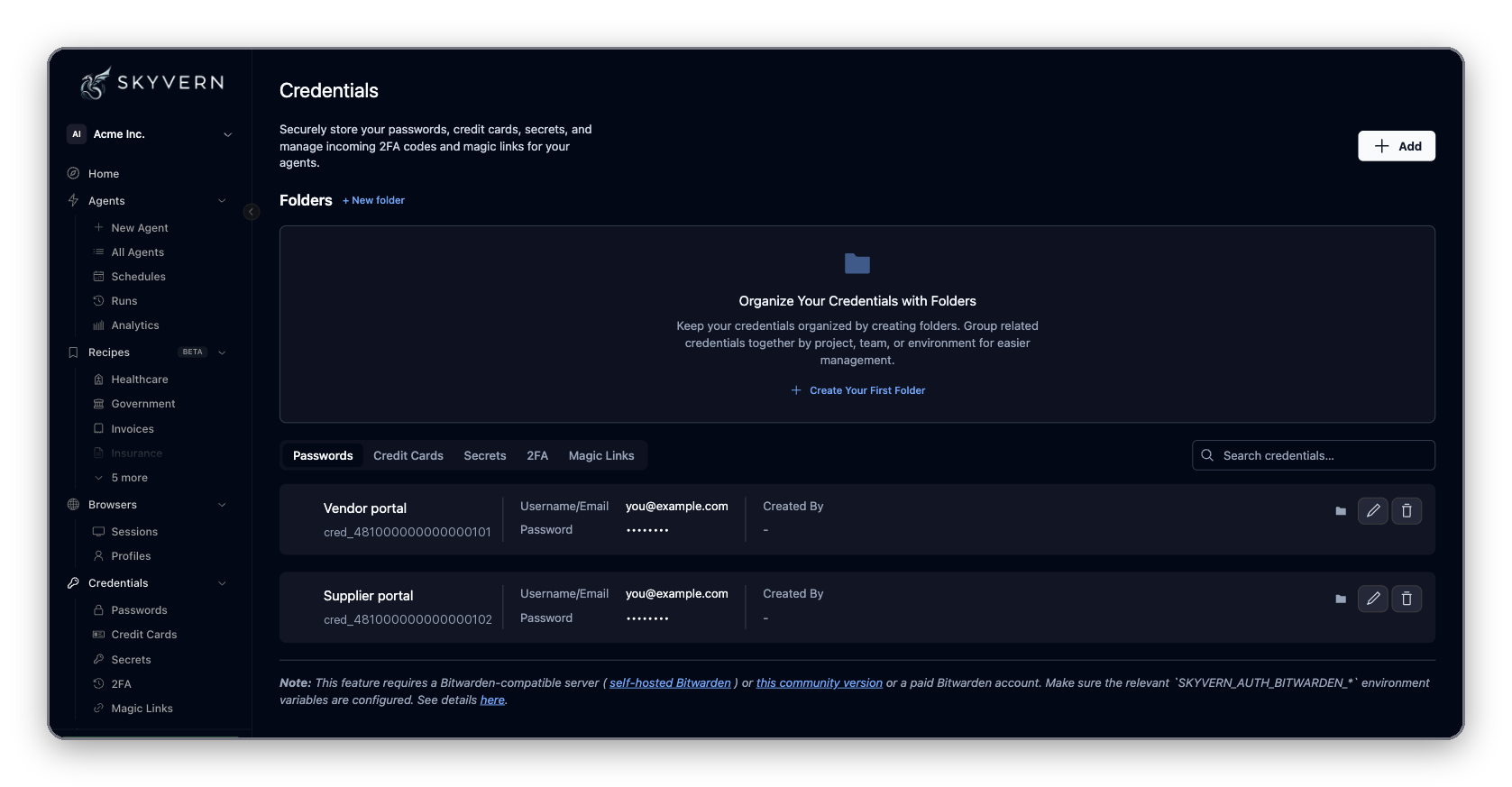Collapse the Credentials sidebar section
The image size is (1512, 787).
click(x=222, y=583)
